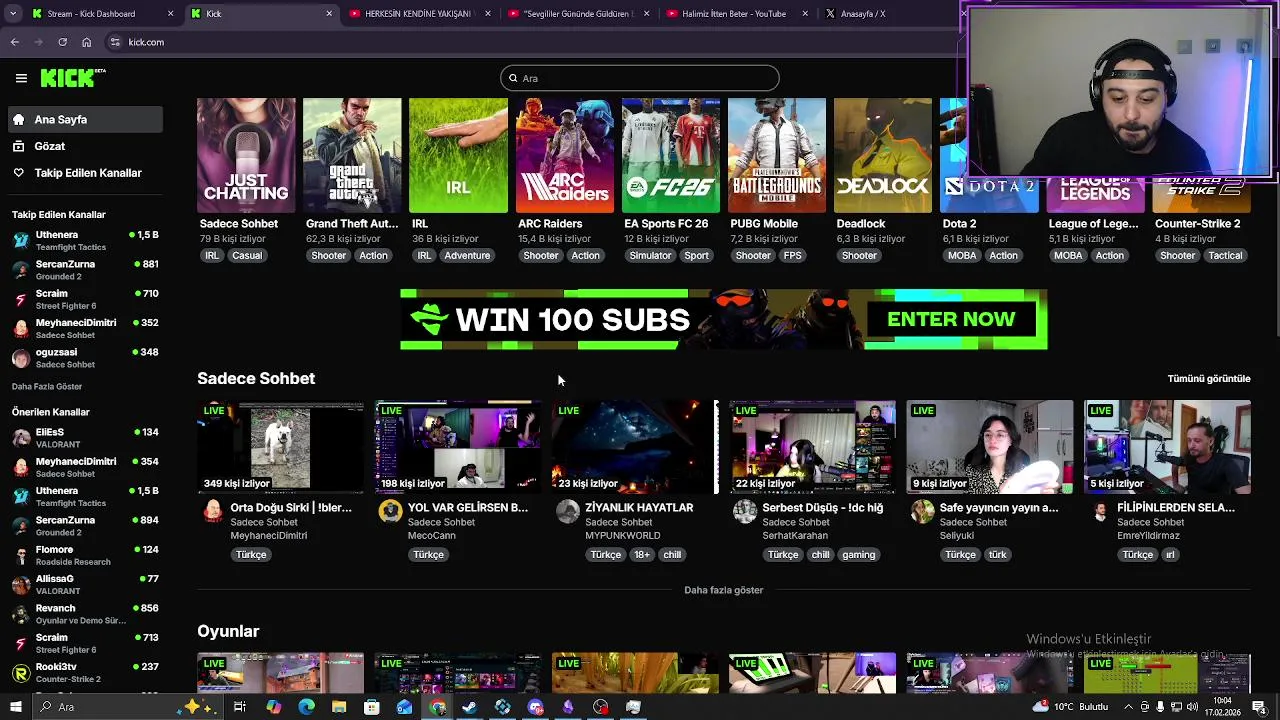Expand Daha fazla göster below streams
Screen dimensions: 1280x720
pos(723,590)
